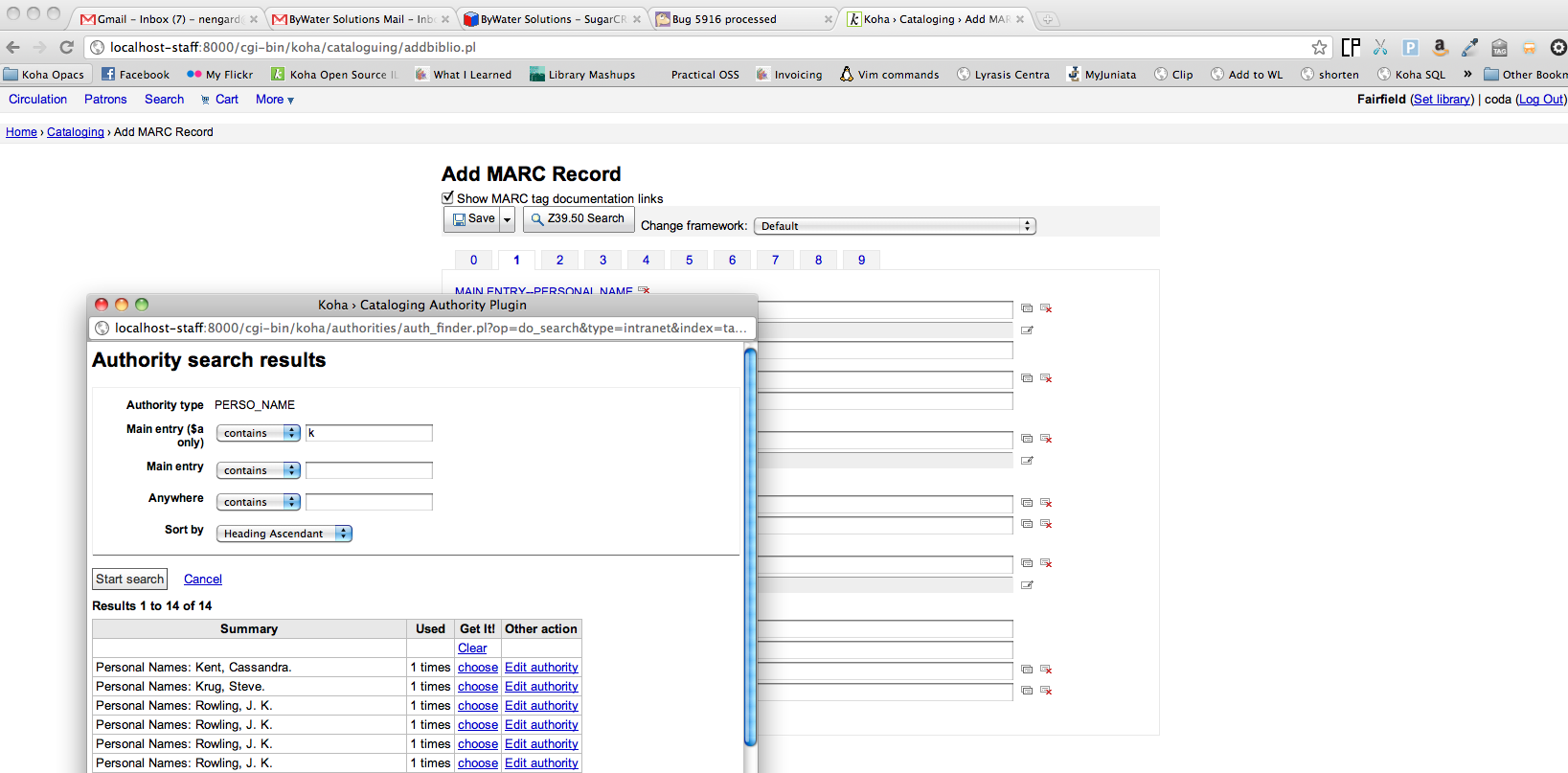
Task: Choose the Kent, Cassandra authority
Action: [x=477, y=668]
